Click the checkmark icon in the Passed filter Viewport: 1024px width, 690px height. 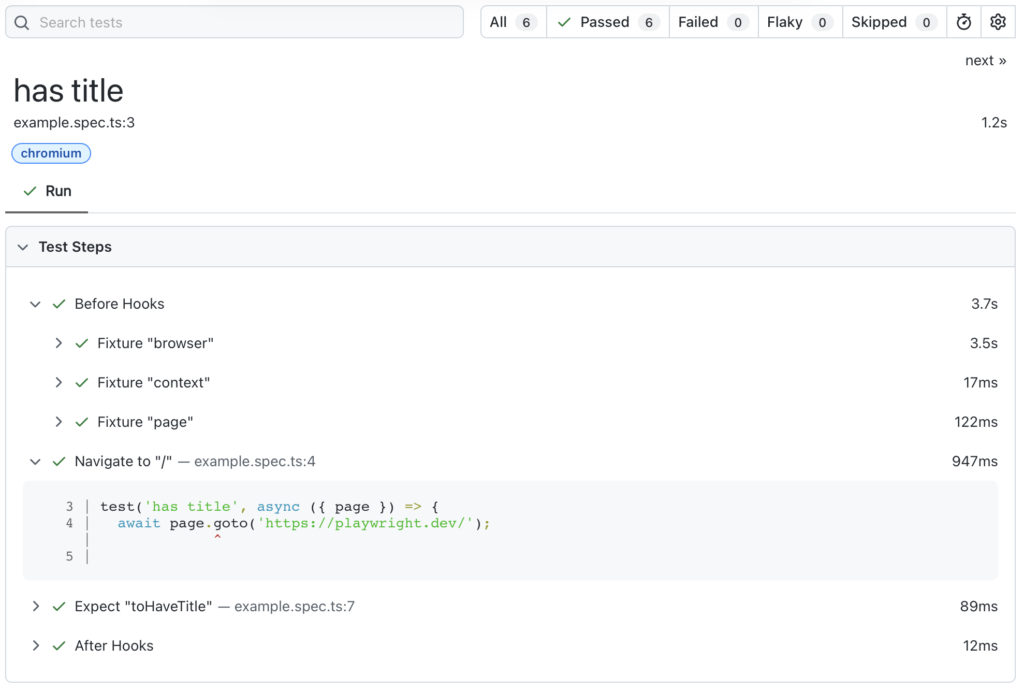click(564, 22)
